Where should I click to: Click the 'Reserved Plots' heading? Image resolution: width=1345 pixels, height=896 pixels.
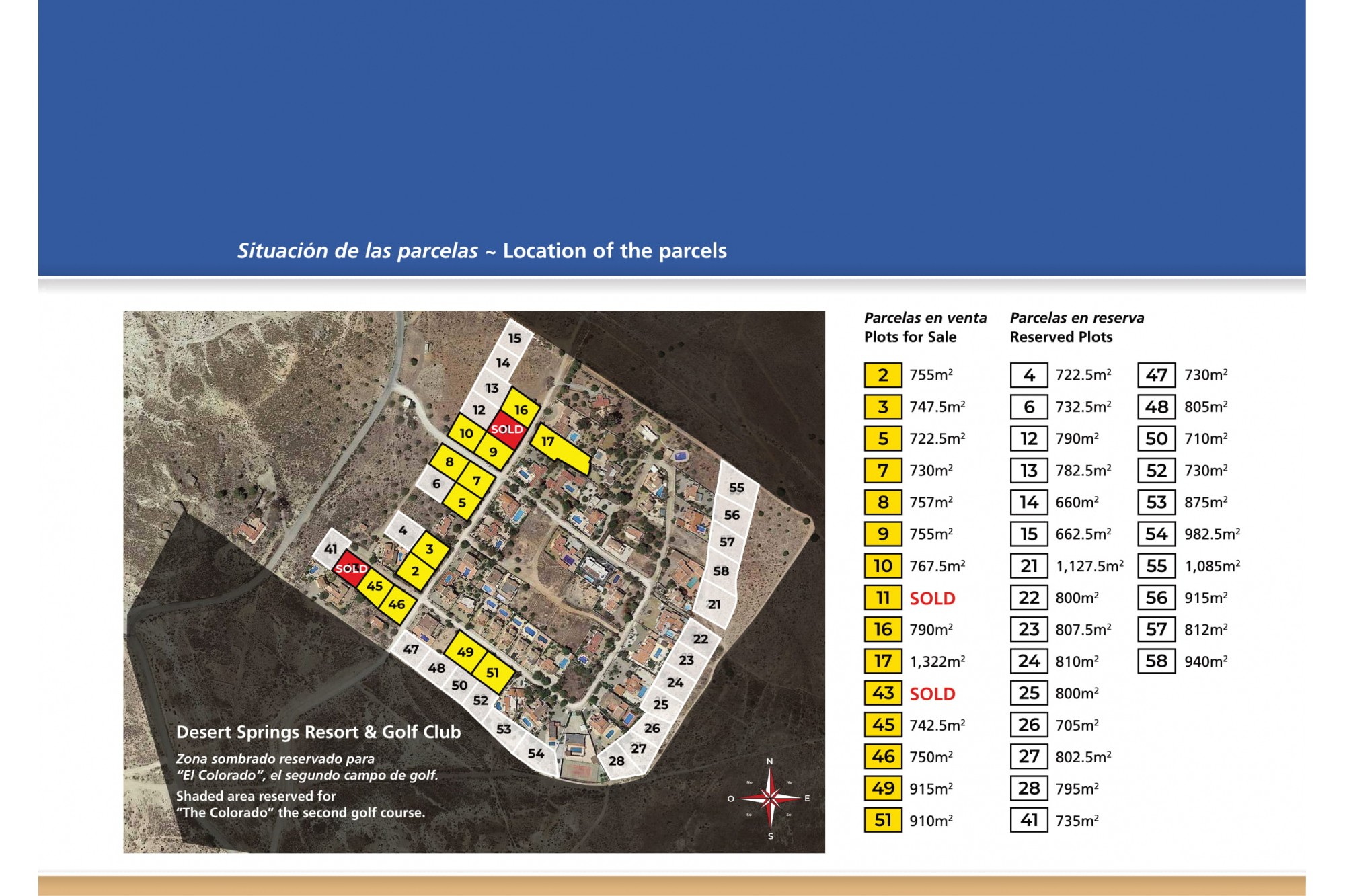click(x=1061, y=337)
